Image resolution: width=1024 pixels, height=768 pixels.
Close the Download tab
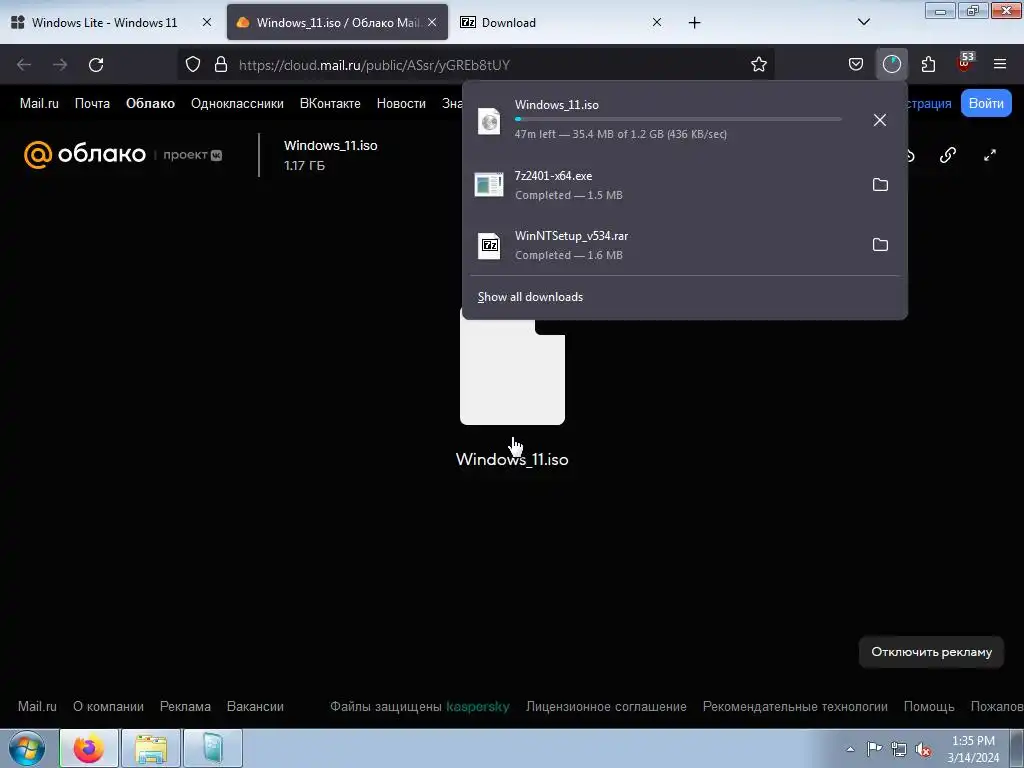656,22
